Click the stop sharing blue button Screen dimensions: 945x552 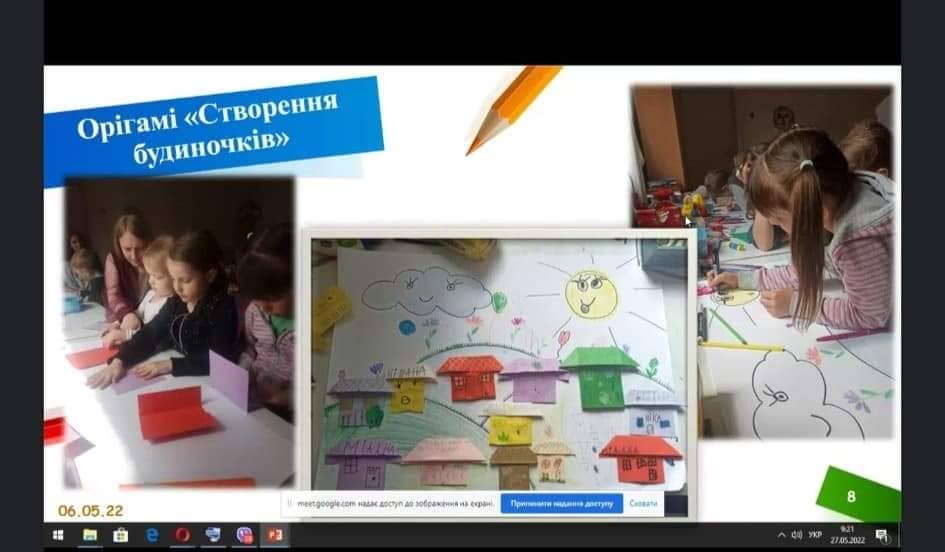coord(562,504)
